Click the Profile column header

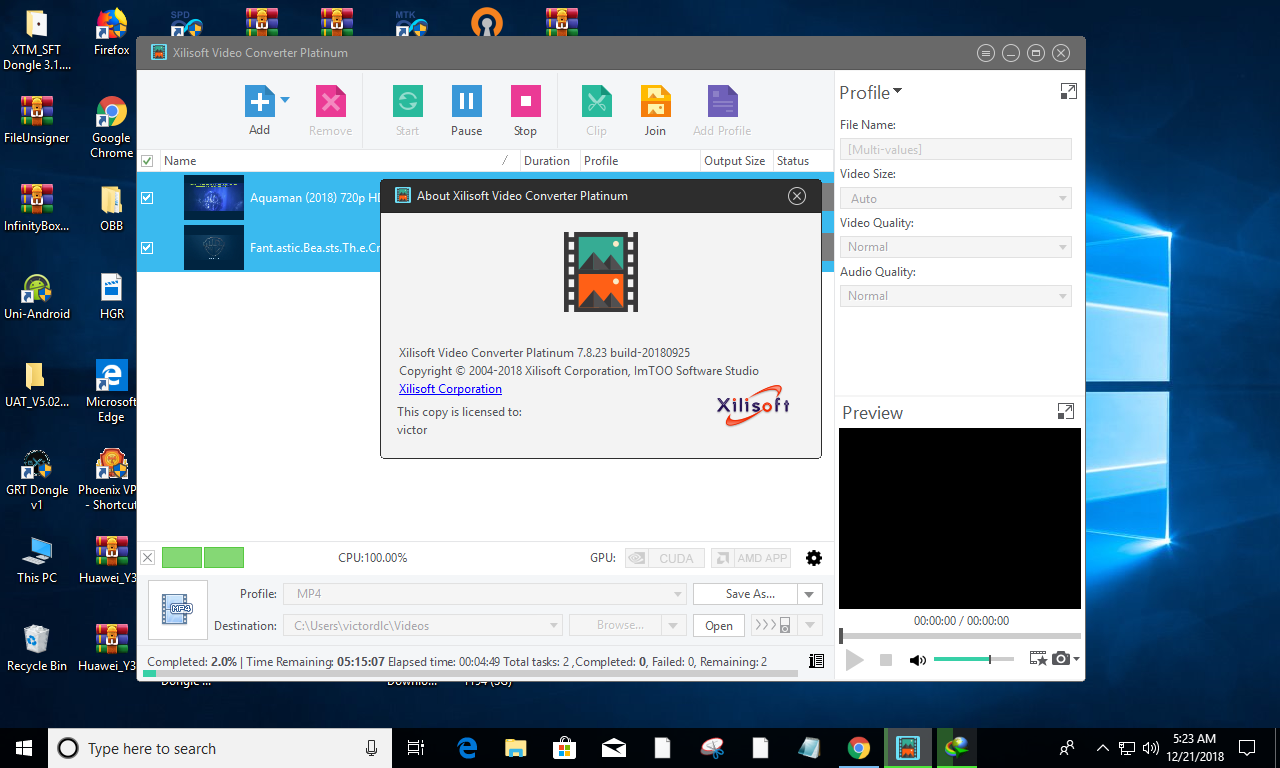click(x=639, y=161)
